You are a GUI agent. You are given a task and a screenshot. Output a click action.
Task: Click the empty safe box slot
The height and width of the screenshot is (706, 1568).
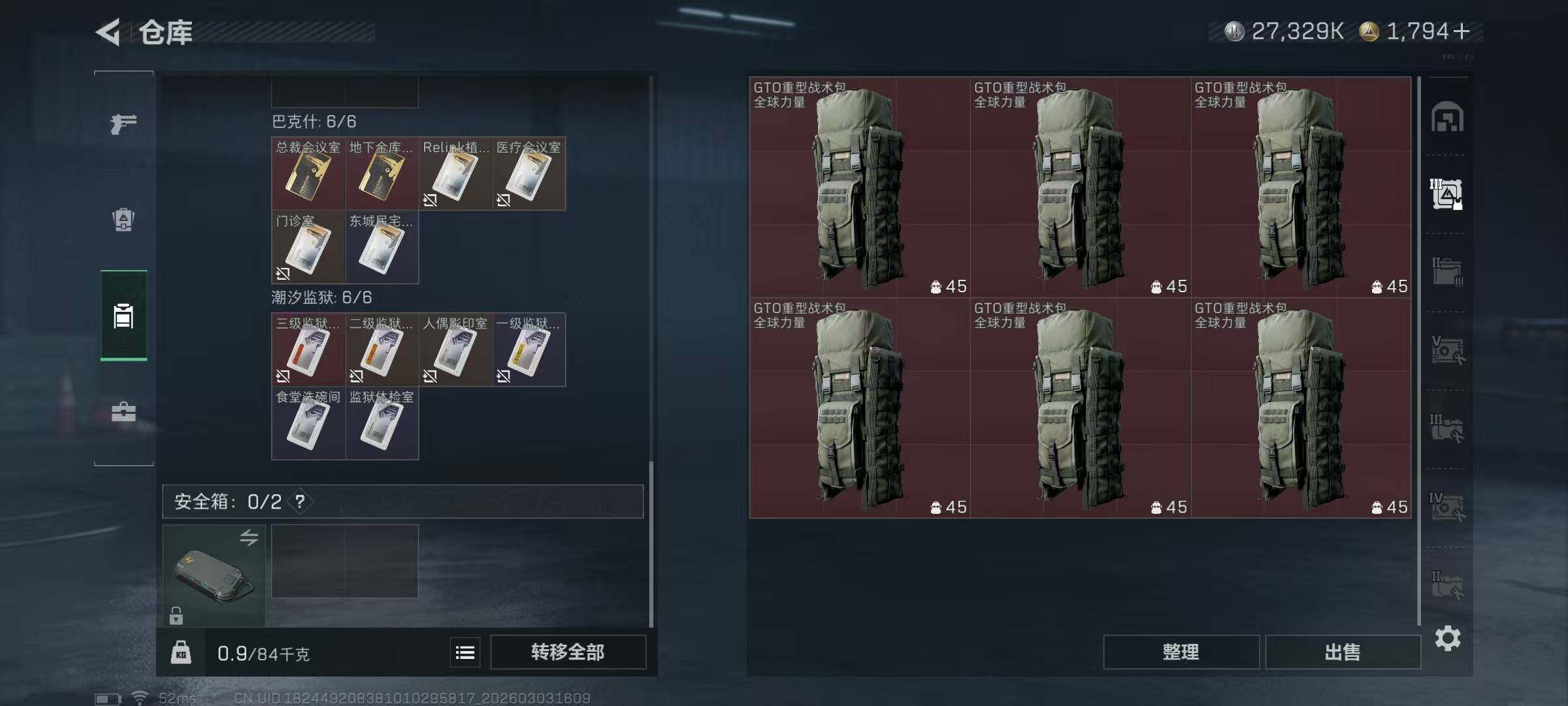[345, 561]
